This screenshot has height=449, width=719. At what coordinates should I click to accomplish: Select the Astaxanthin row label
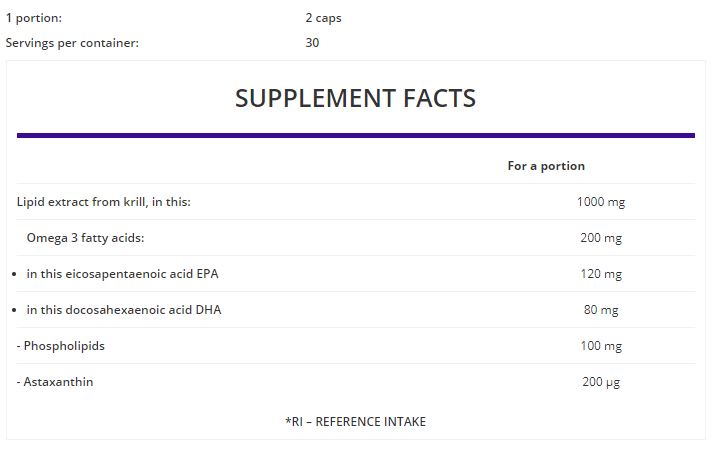(55, 382)
